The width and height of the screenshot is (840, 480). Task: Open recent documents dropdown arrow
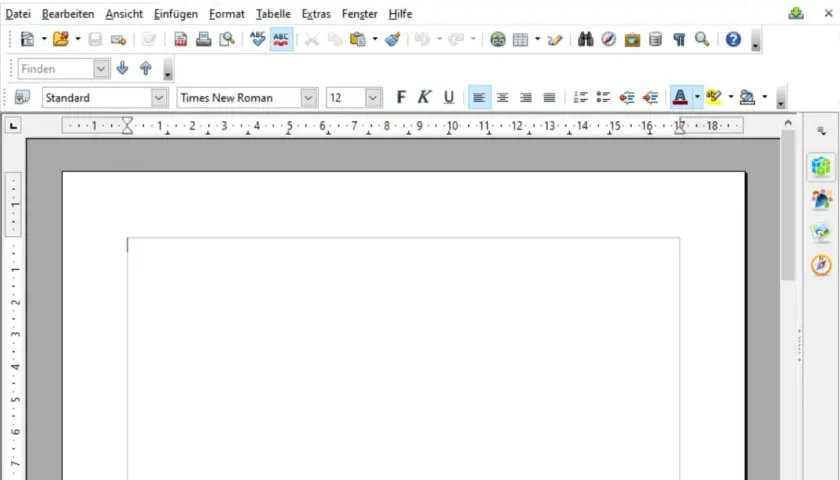point(78,39)
